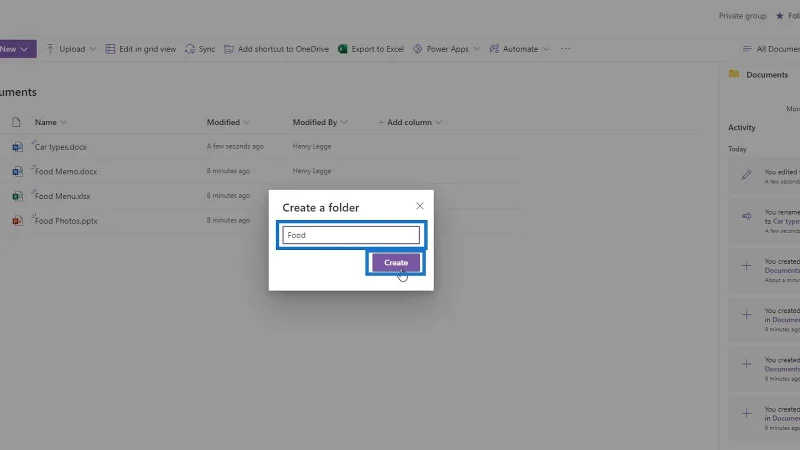Screen dimensions: 800x450
Task: Click the Follow star icon
Action: [x=780, y=16]
